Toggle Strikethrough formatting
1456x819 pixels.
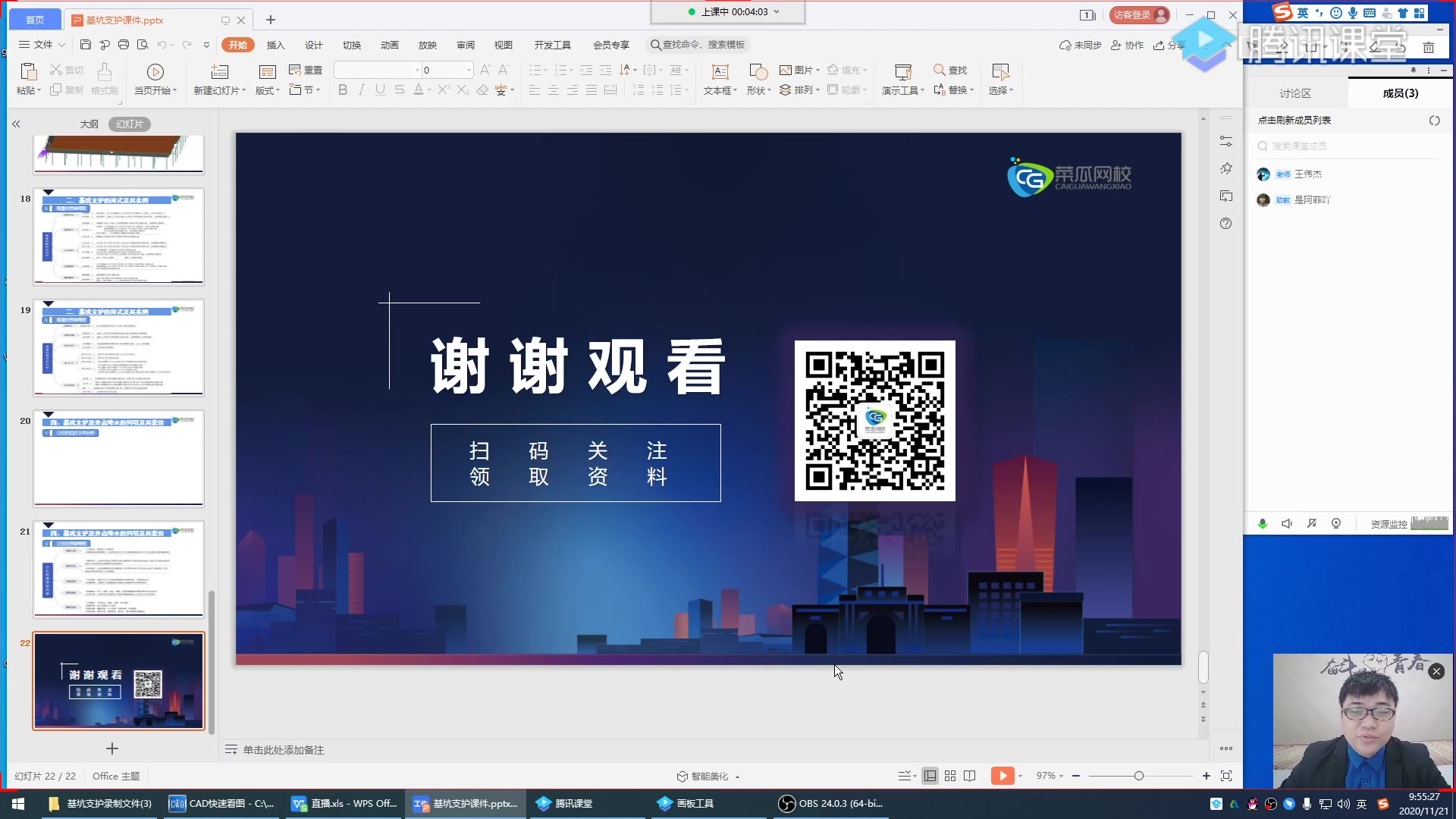tap(400, 89)
